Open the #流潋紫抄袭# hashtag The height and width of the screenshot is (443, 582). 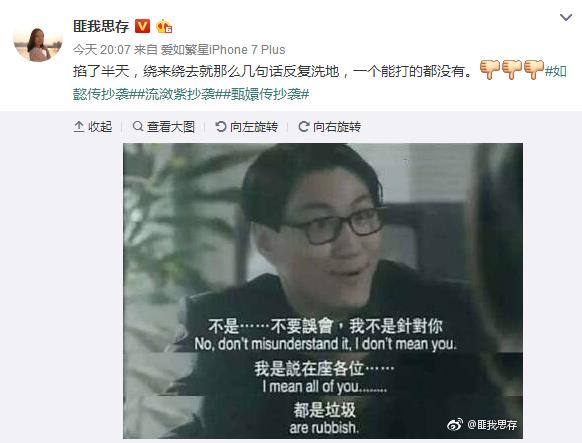click(180, 94)
